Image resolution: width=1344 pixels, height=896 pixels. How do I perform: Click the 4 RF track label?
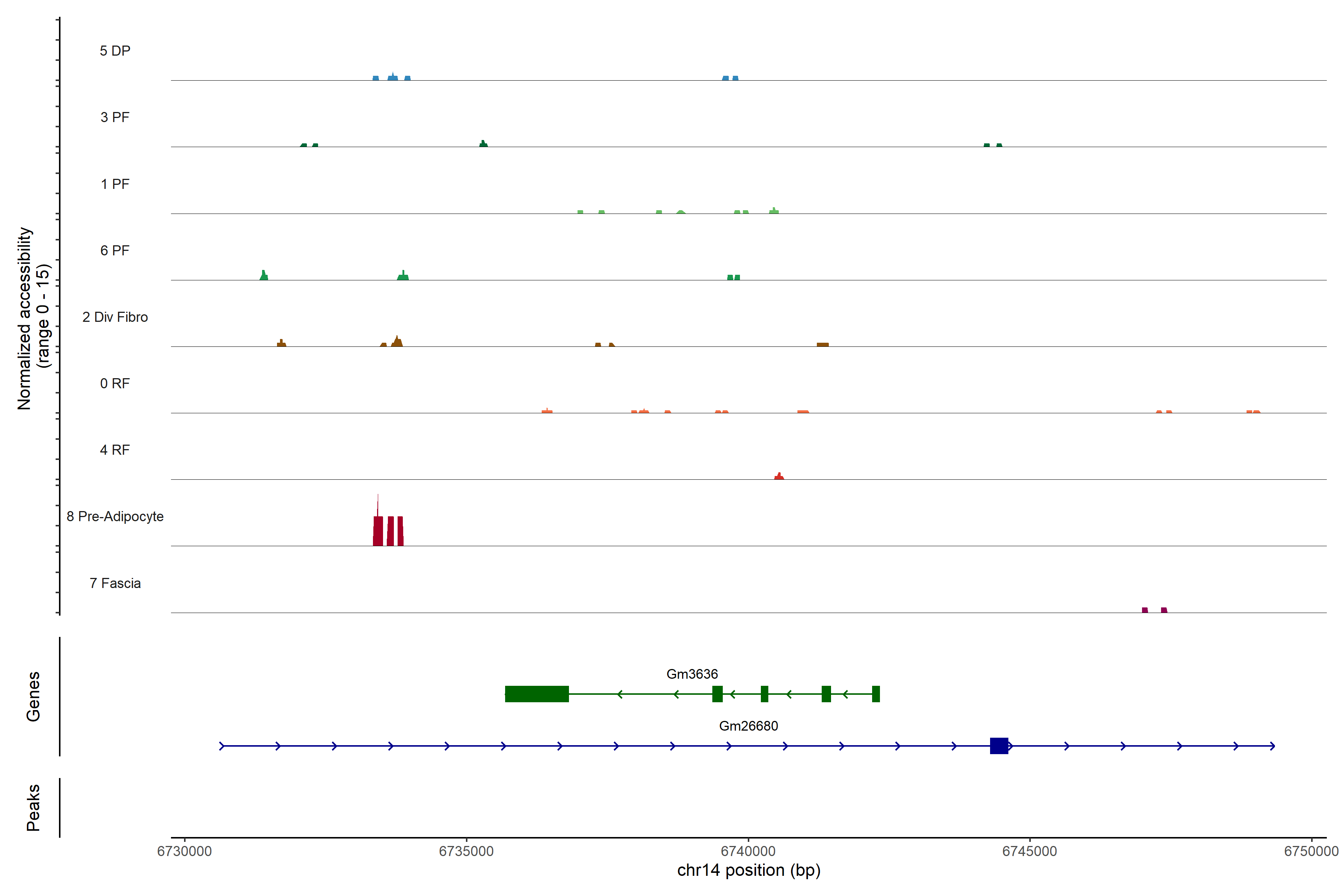click(x=115, y=450)
